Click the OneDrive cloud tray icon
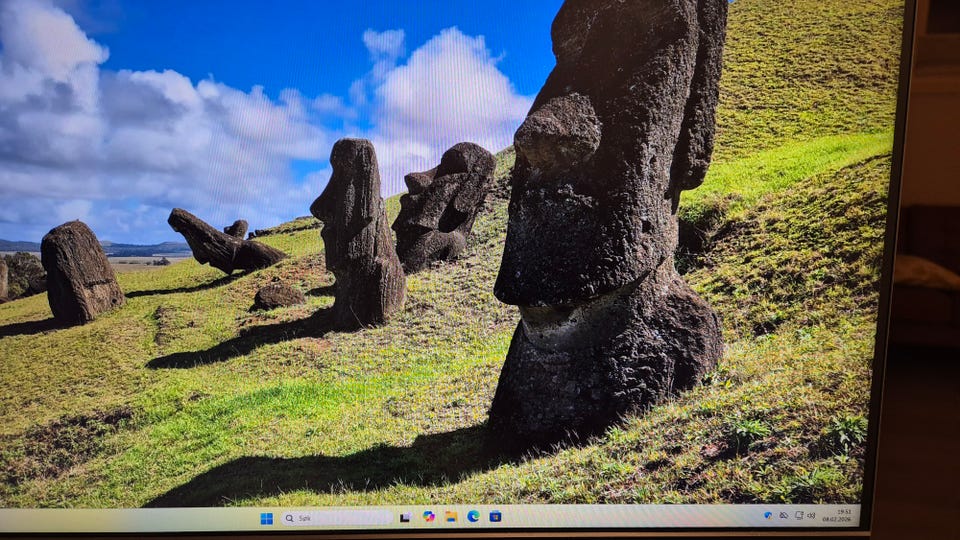Viewport: 960px width, 540px height. pos(784,516)
